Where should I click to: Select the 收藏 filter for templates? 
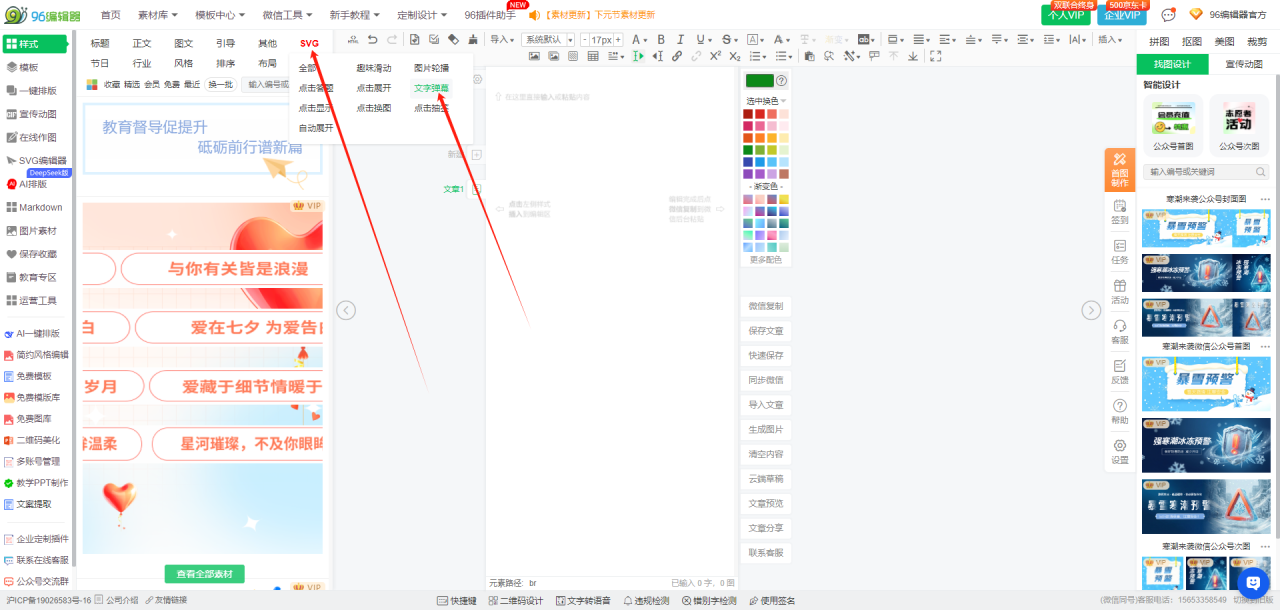(x=112, y=85)
